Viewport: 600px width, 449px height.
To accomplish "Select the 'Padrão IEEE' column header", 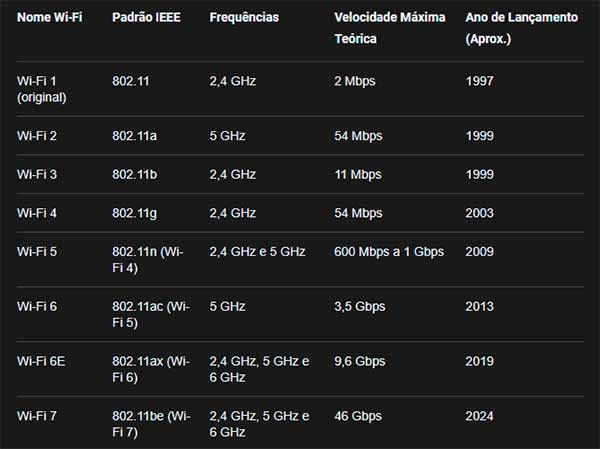I will (146, 18).
